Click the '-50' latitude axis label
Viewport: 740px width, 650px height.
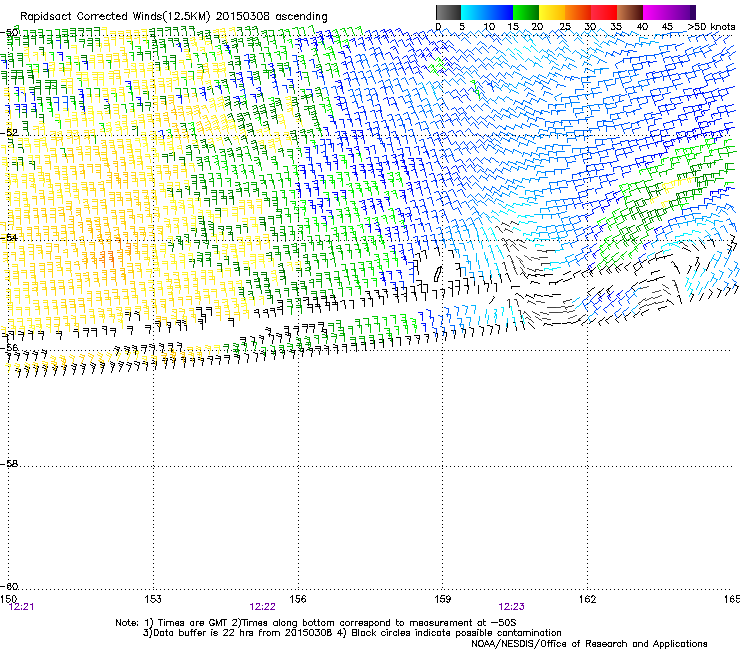pyautogui.click(x=9, y=33)
